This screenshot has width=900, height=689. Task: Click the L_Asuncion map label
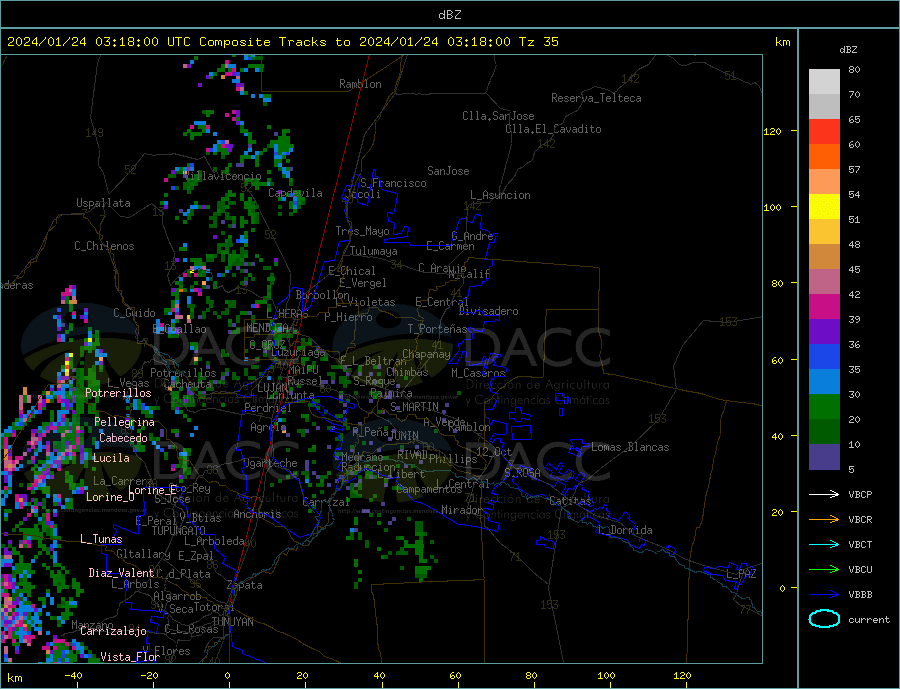pyautogui.click(x=501, y=195)
